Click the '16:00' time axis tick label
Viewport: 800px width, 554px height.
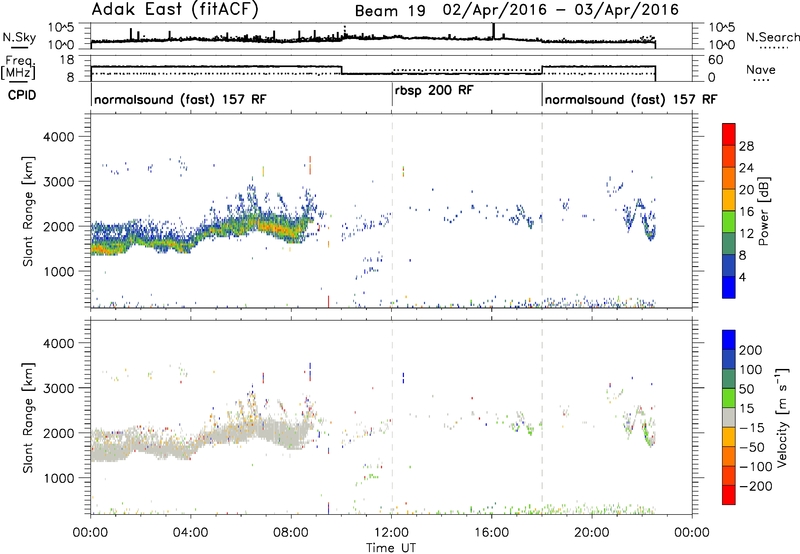pyautogui.click(x=491, y=533)
